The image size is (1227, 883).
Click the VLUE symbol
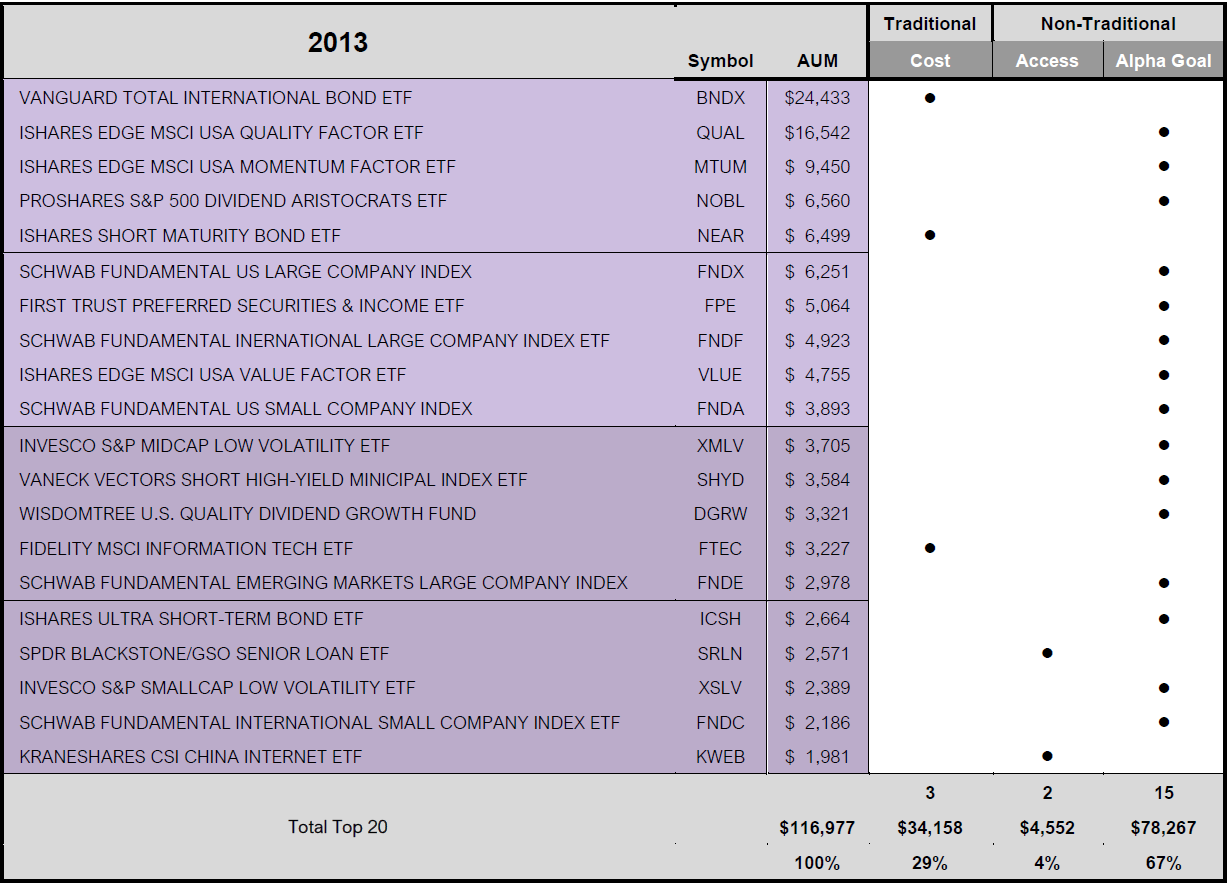(720, 374)
